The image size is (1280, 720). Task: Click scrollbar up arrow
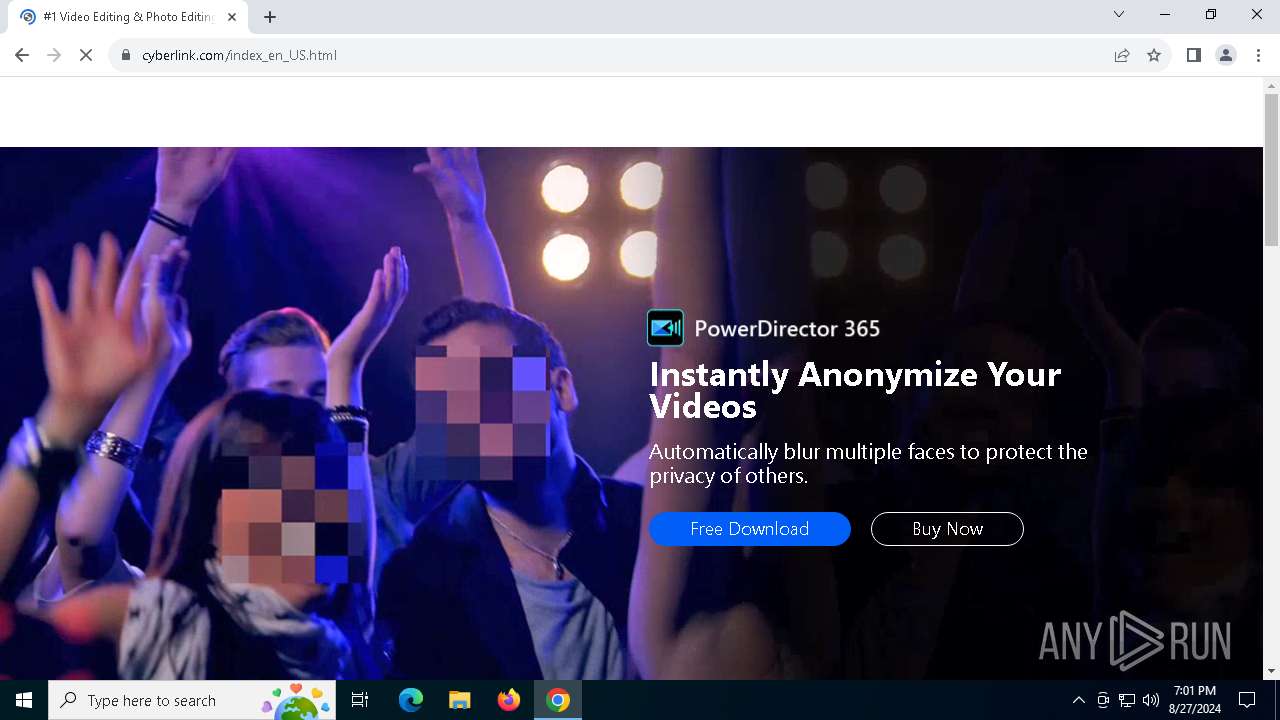1271,85
